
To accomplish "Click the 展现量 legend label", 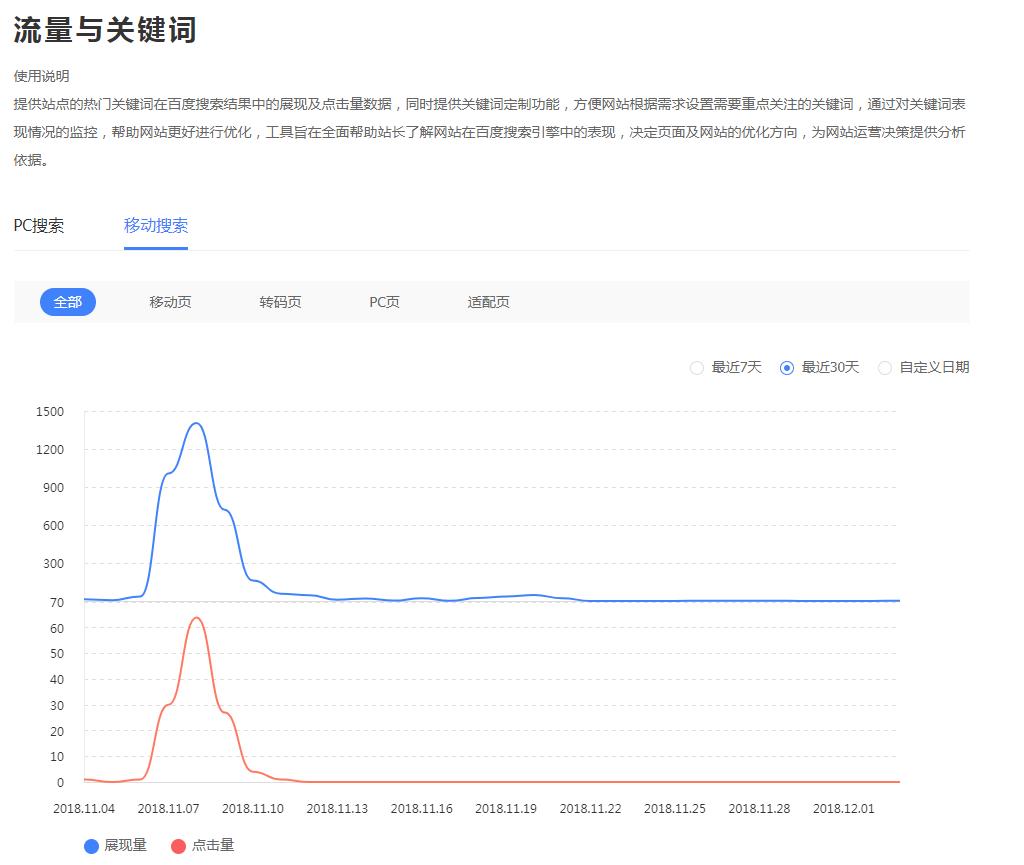I will 125,846.
